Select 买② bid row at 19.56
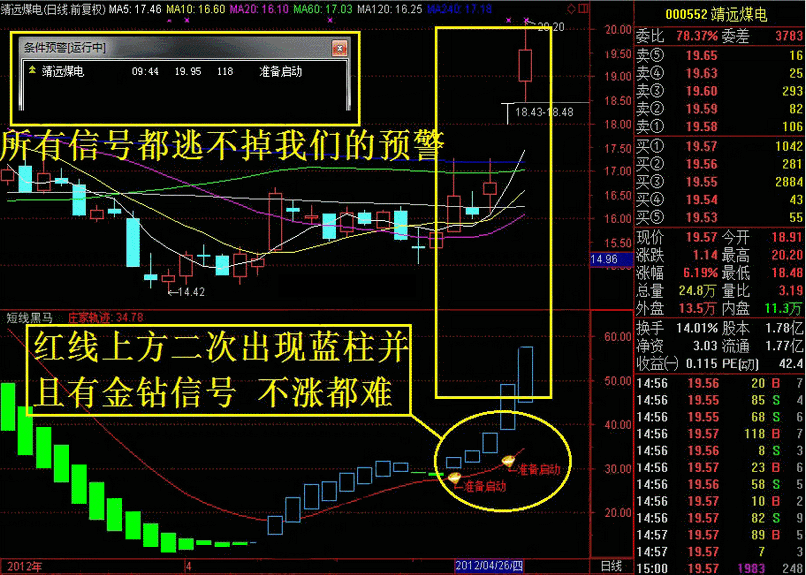The height and width of the screenshot is (575, 806). 720,164
